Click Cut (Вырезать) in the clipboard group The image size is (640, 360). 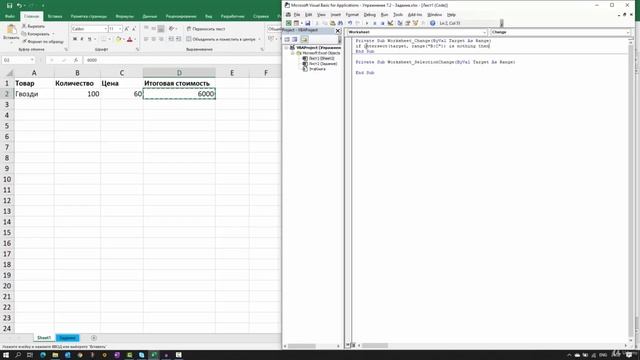[x=33, y=26]
